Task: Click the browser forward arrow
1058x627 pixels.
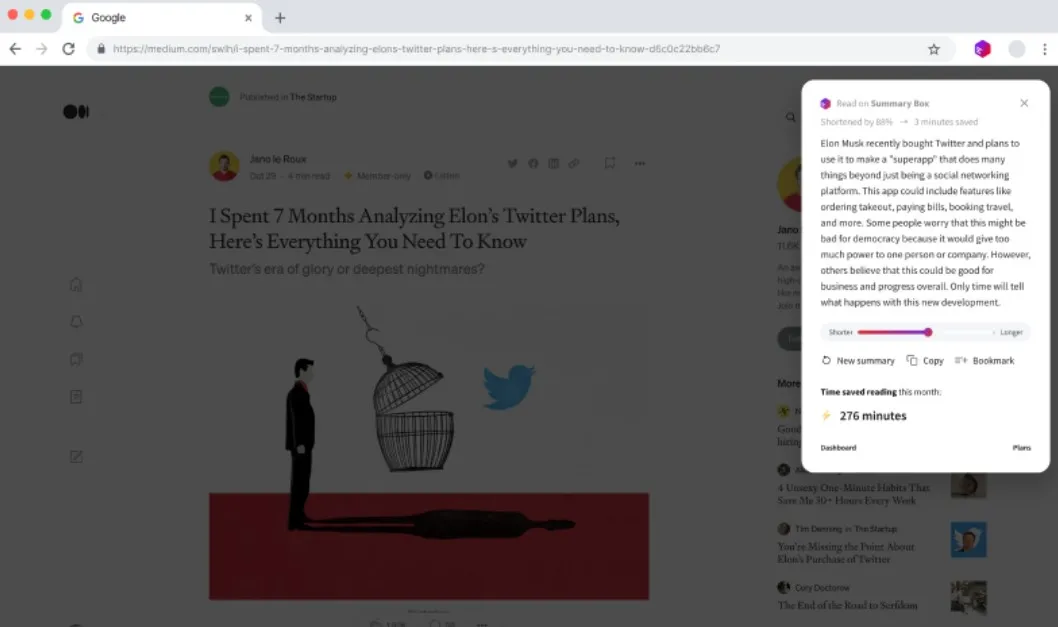Action: coord(42,49)
